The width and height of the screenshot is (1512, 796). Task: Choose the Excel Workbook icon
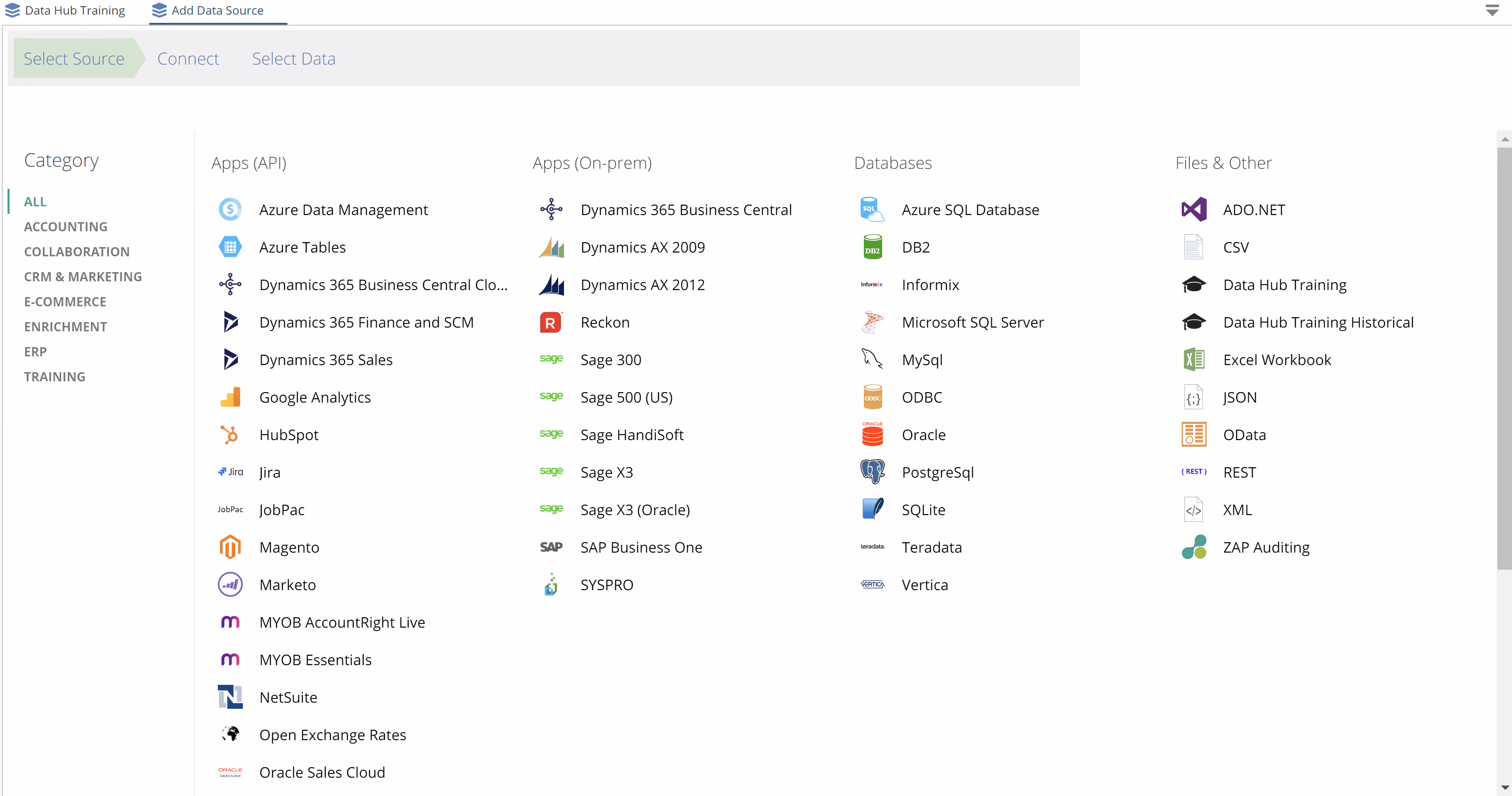click(x=1193, y=360)
